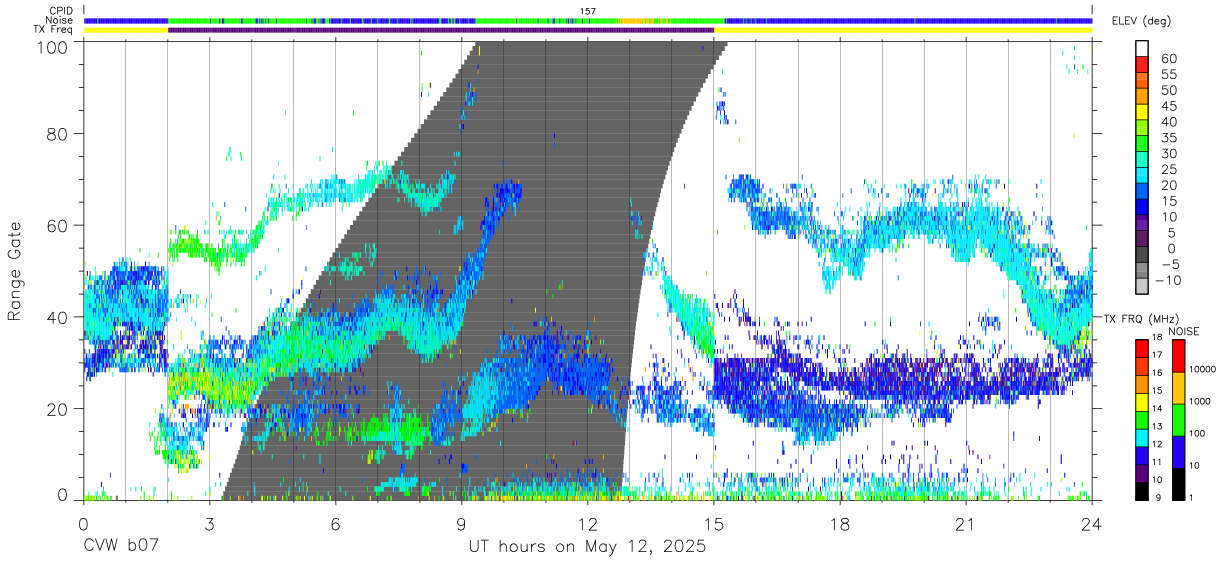
Task: Click the 'Noise' row label at top left
Action: coord(61,20)
